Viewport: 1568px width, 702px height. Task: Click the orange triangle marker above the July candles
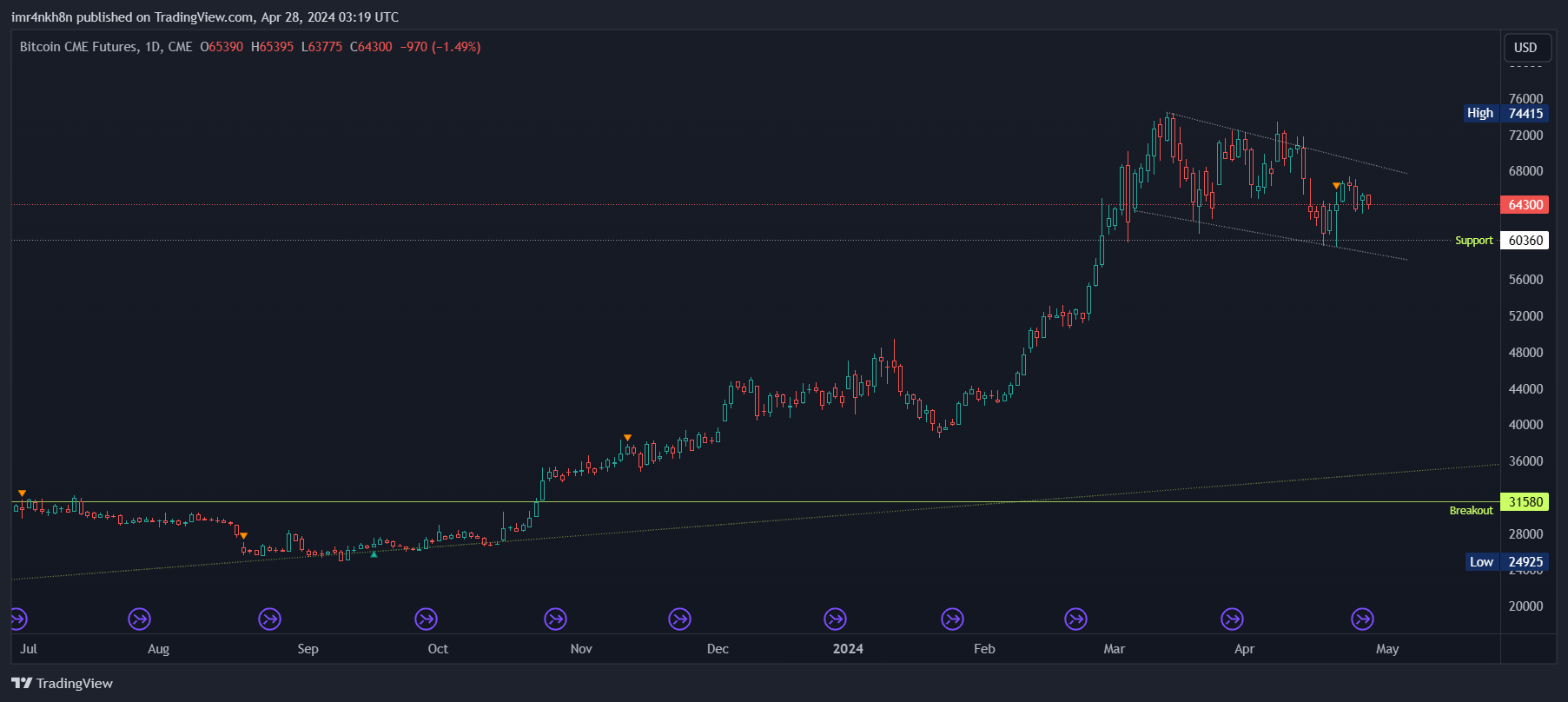coord(23,493)
